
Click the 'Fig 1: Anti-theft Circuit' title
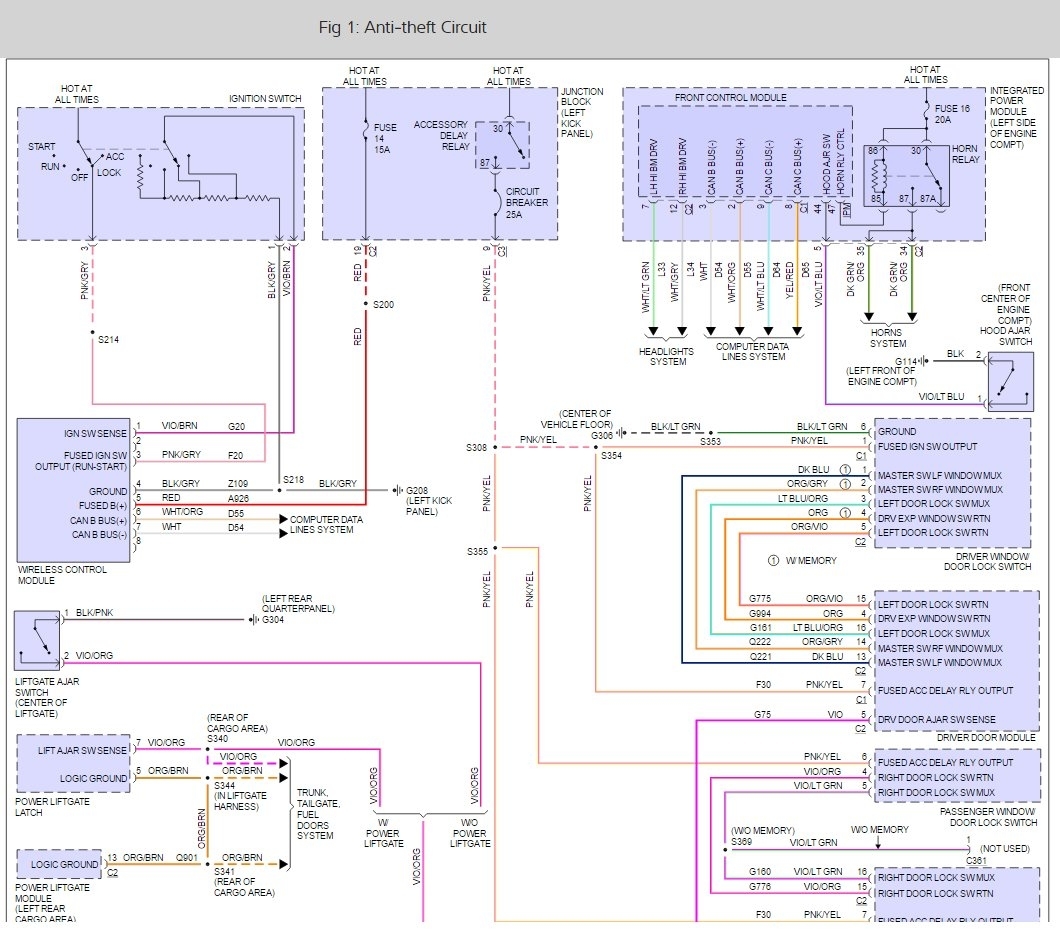(x=402, y=27)
